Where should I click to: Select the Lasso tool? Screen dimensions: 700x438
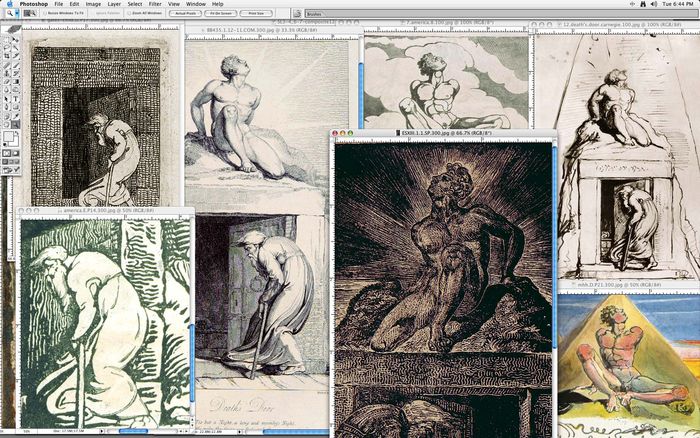pos(7,47)
